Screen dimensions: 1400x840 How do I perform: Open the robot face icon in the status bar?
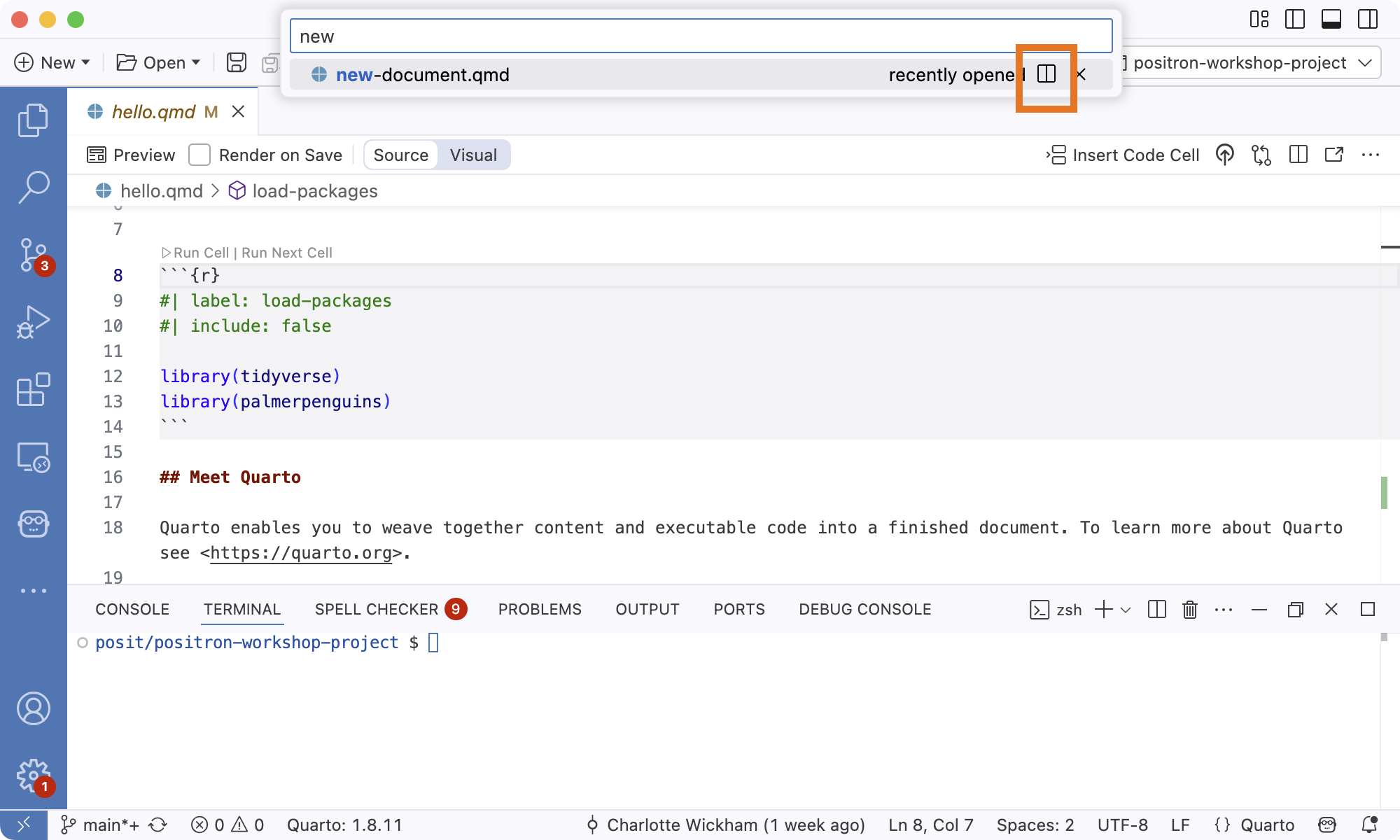pos(1327,825)
